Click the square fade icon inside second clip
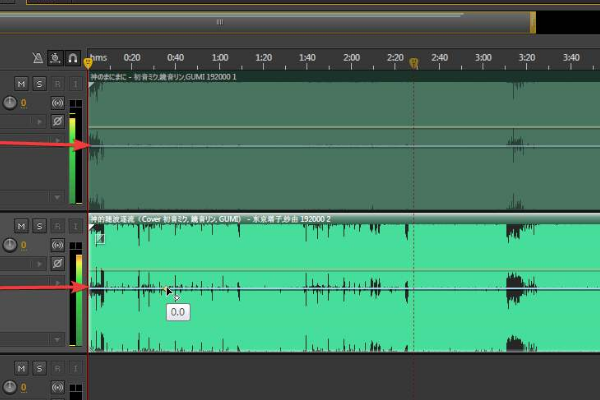This screenshot has width=600, height=400. (x=100, y=239)
